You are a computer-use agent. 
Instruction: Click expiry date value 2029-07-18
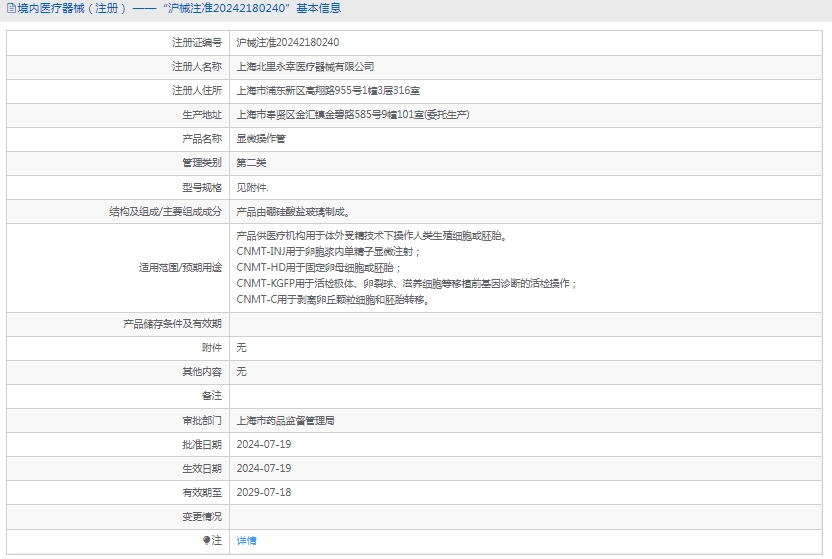click(x=263, y=493)
